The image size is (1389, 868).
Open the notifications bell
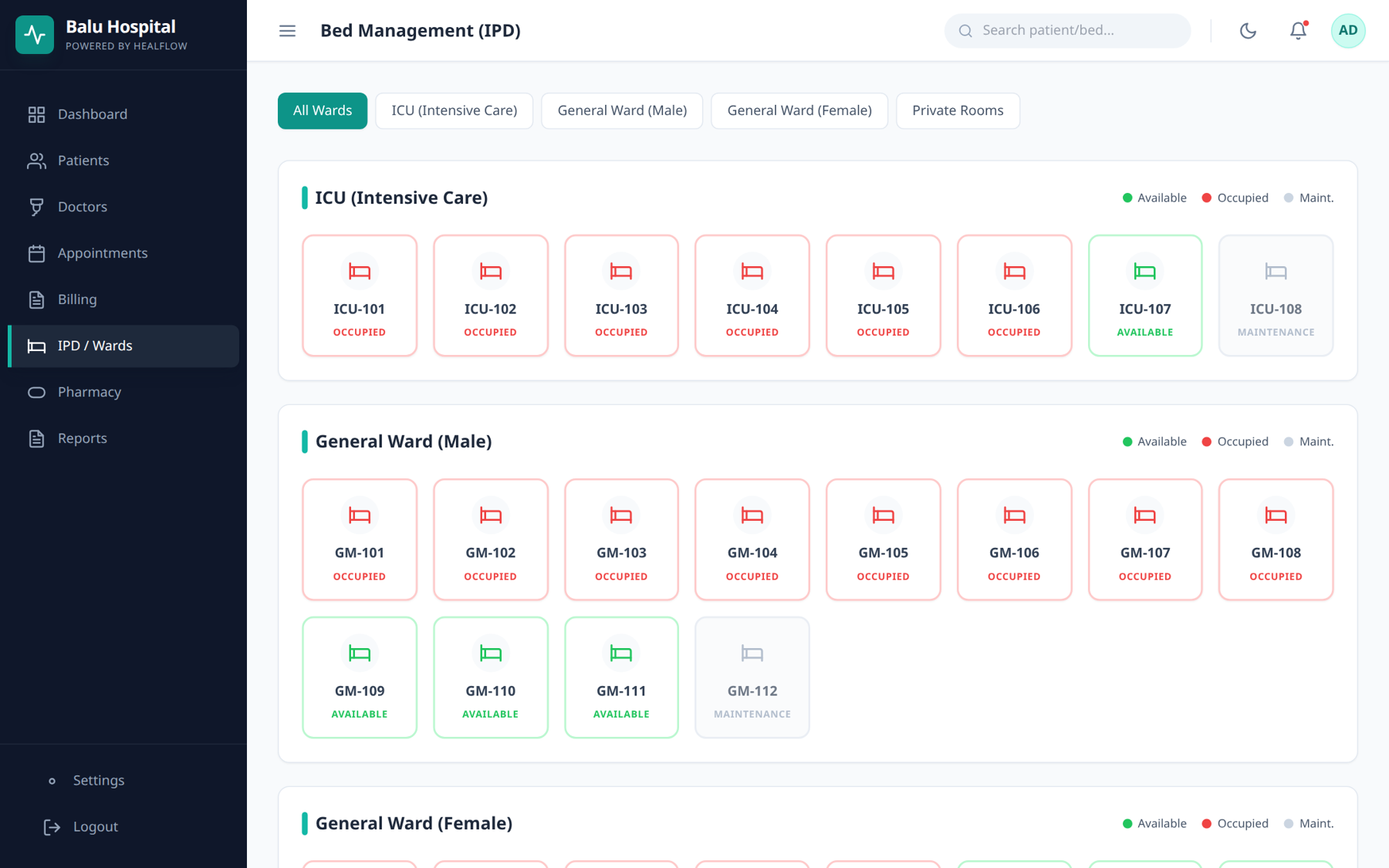click(x=1298, y=31)
